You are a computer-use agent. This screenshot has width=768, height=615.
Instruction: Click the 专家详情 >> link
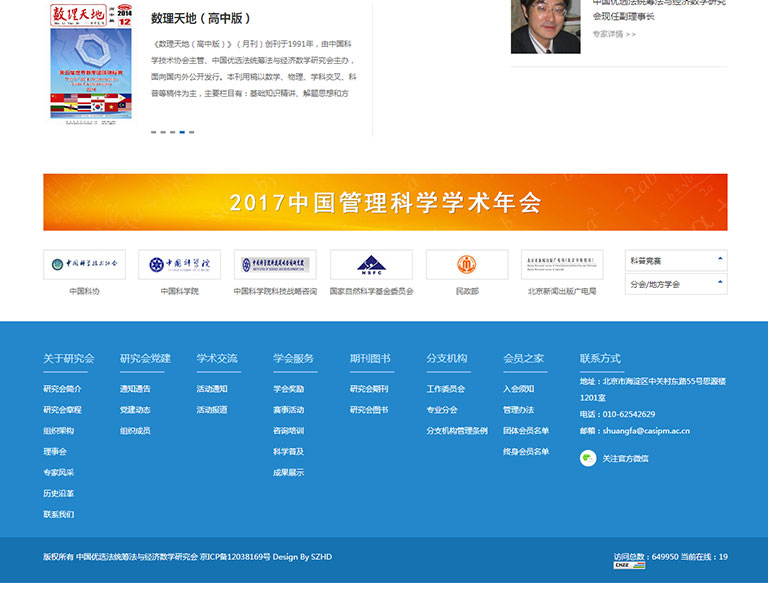coord(613,34)
